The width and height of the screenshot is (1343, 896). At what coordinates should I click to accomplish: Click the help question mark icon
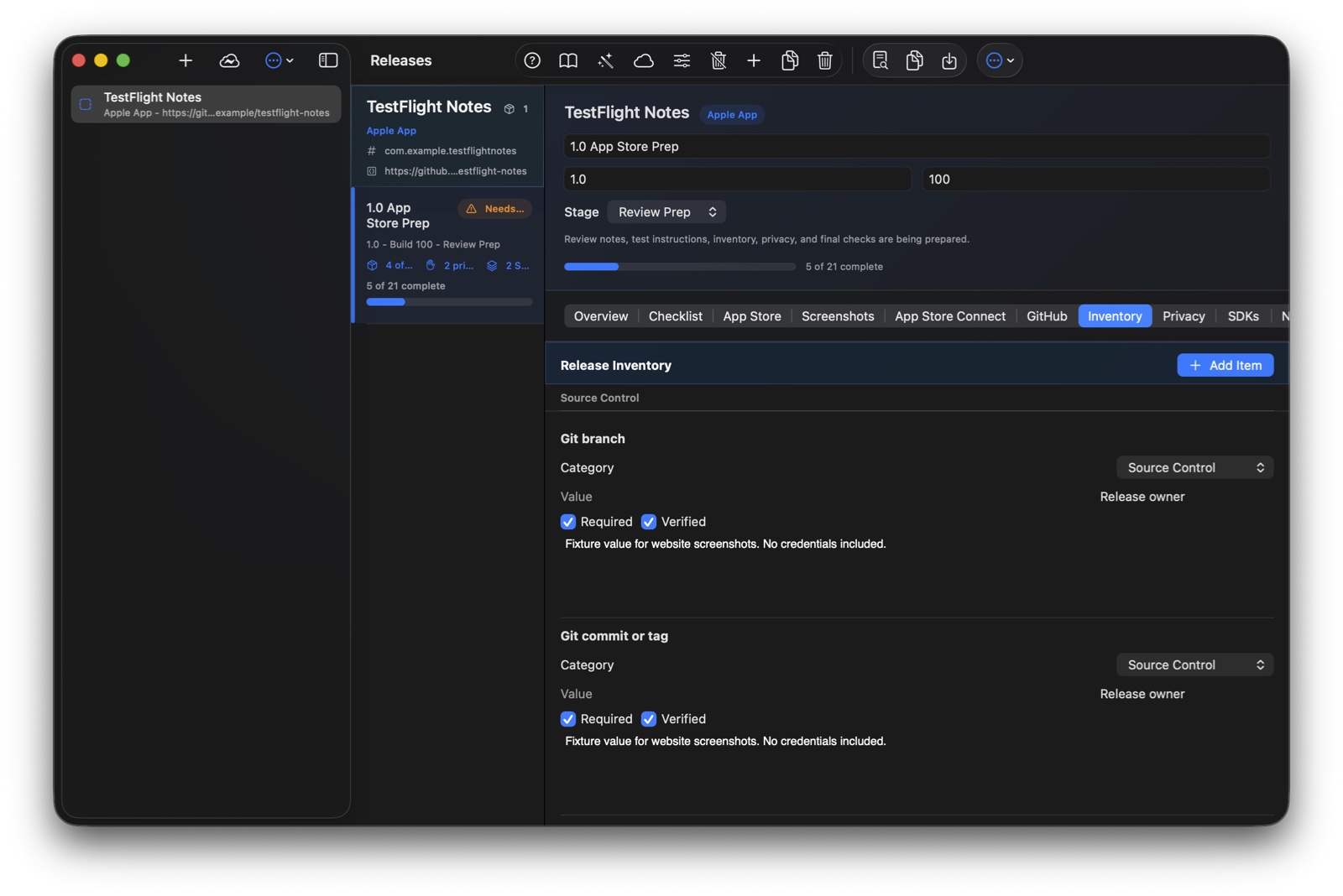point(532,60)
